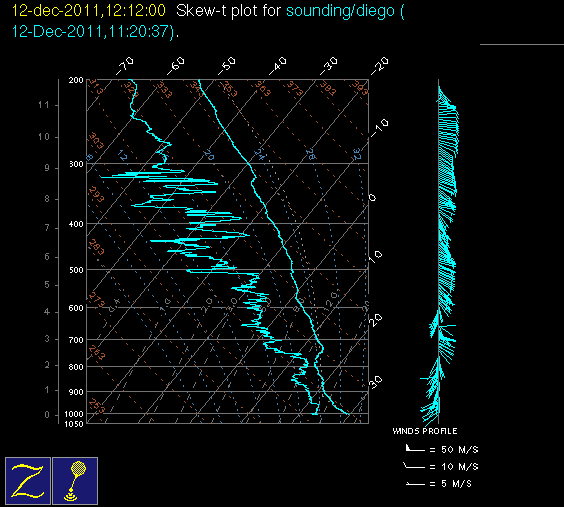Click the 5 km altitude tick label
The image size is (564, 507).
click(x=47, y=285)
